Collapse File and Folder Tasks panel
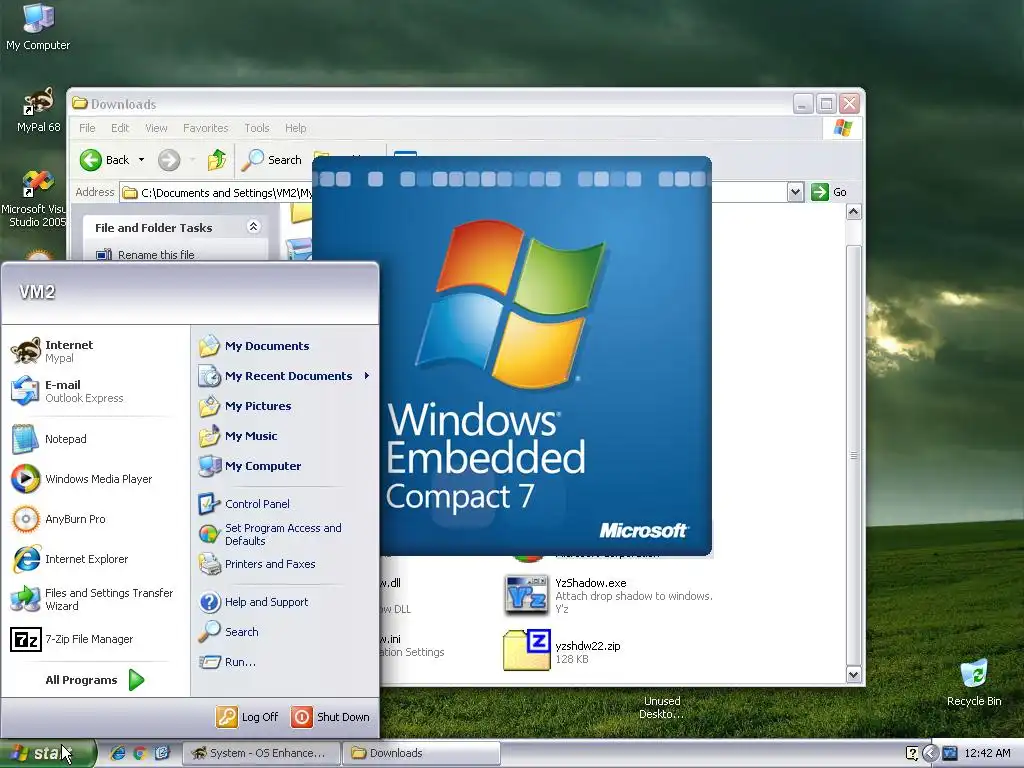 [x=253, y=227]
